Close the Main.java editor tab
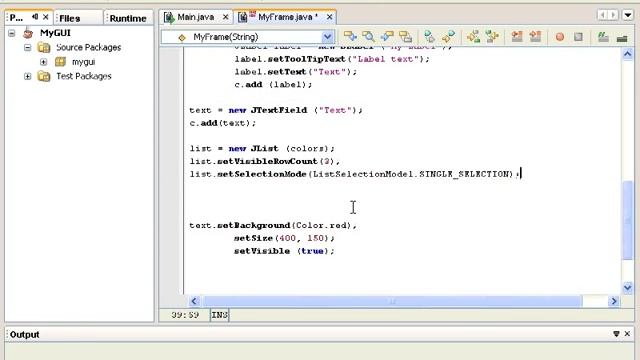Image resolution: width=640 pixels, height=360 pixels. (225, 17)
